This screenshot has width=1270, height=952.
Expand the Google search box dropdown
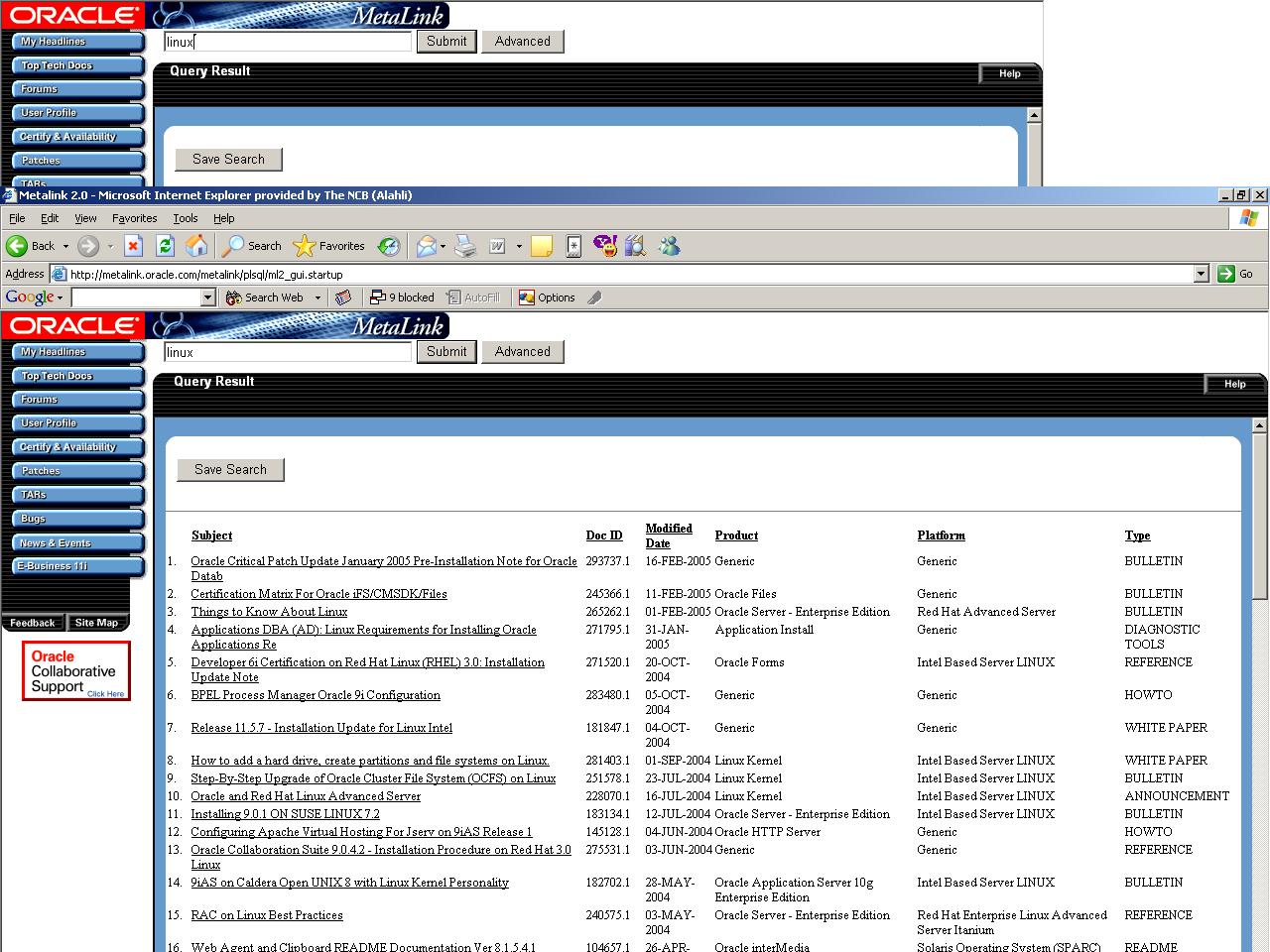[207, 297]
